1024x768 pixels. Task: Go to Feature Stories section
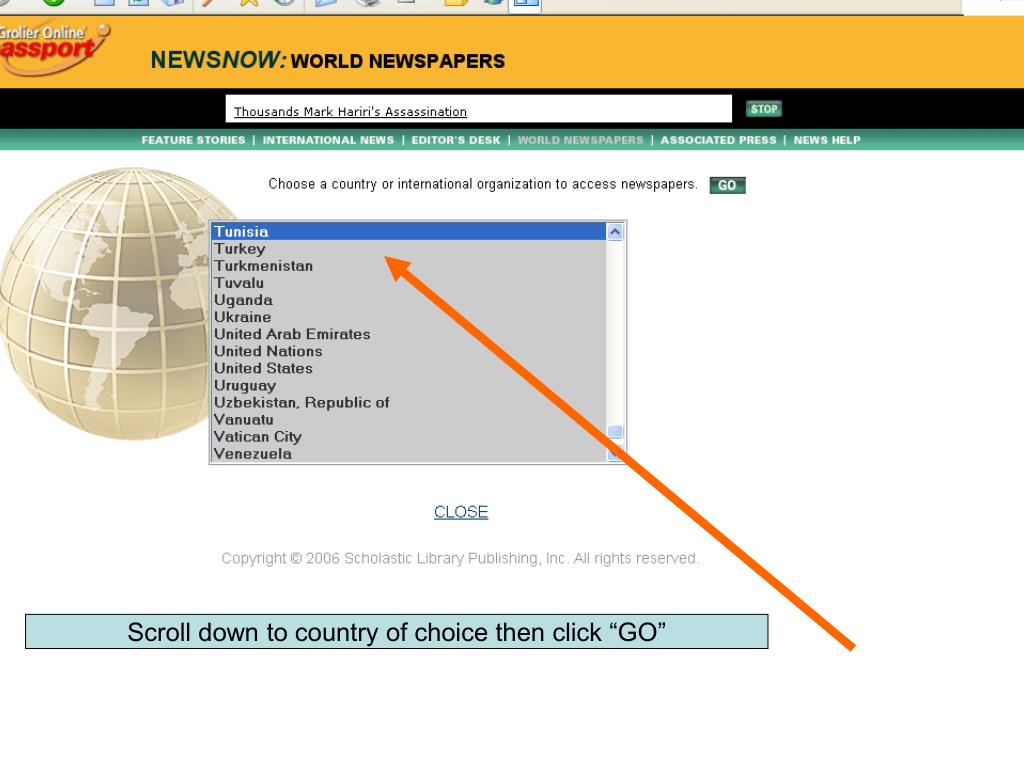[193, 140]
